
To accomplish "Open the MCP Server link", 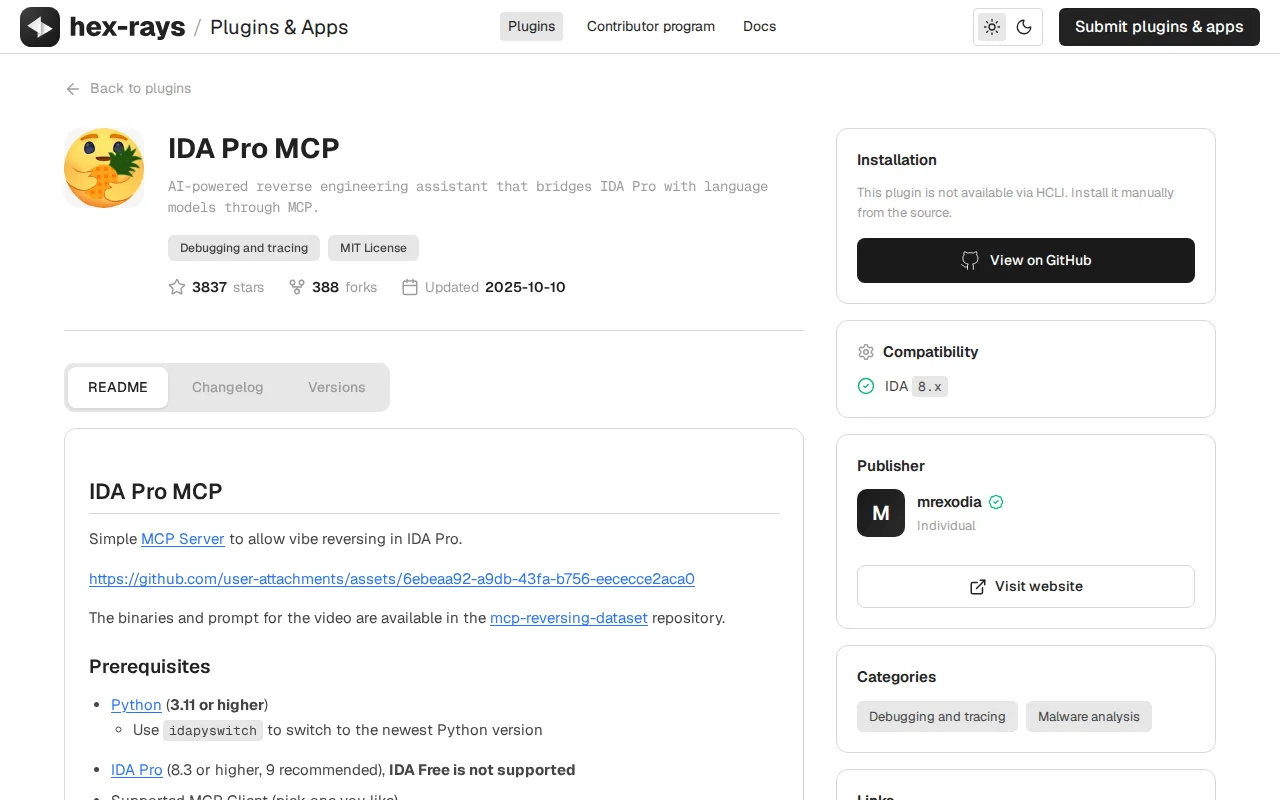I will coord(183,539).
